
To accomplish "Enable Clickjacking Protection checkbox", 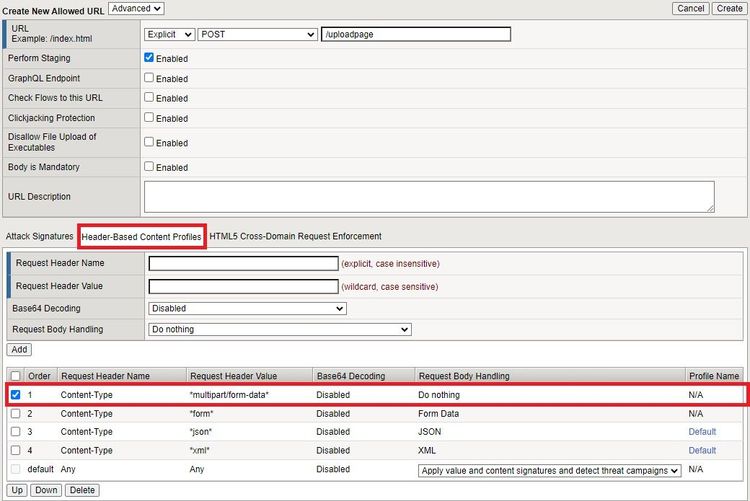I will pyautogui.click(x=149, y=118).
